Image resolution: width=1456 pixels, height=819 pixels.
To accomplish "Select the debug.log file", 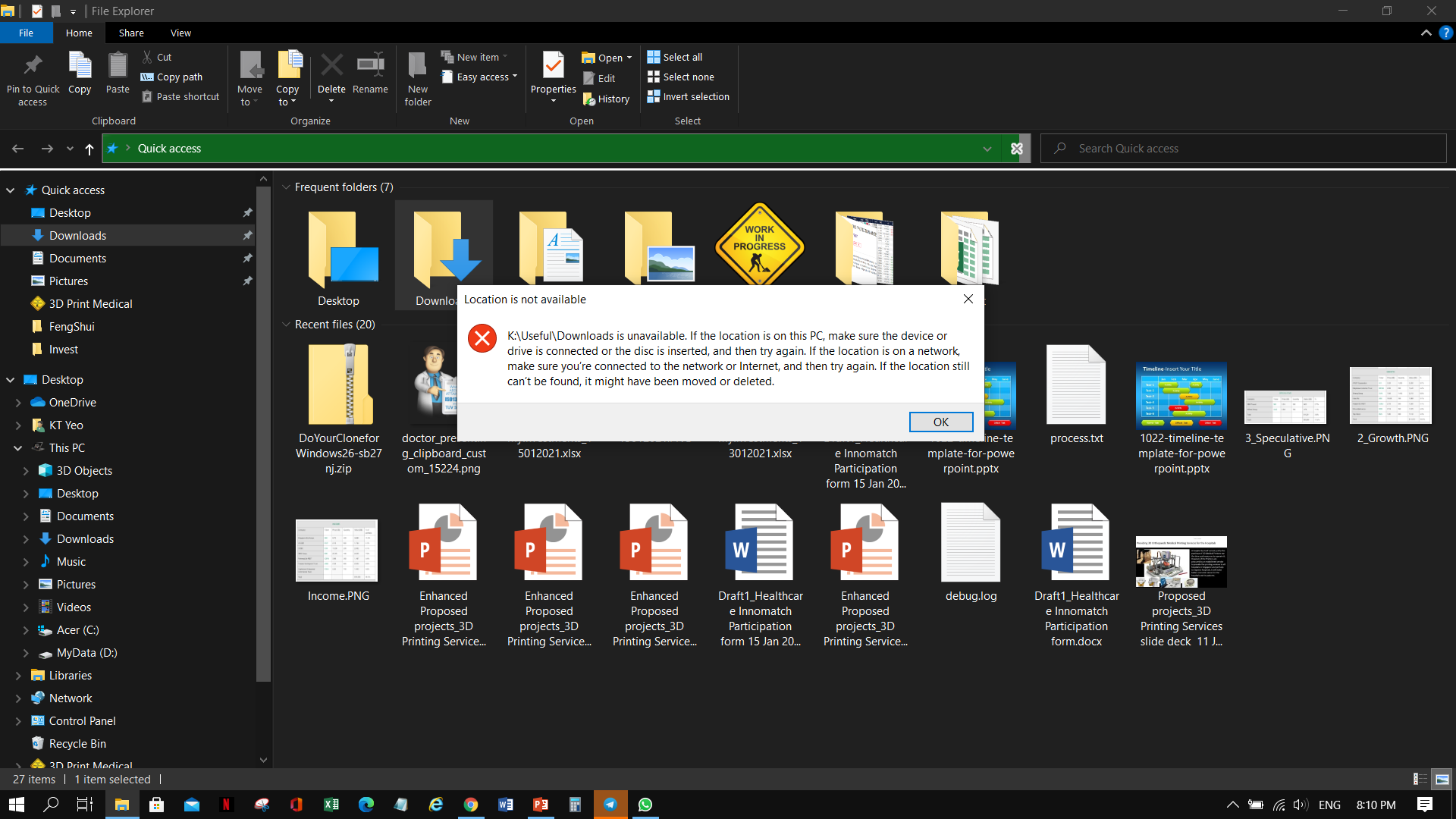I will click(971, 554).
